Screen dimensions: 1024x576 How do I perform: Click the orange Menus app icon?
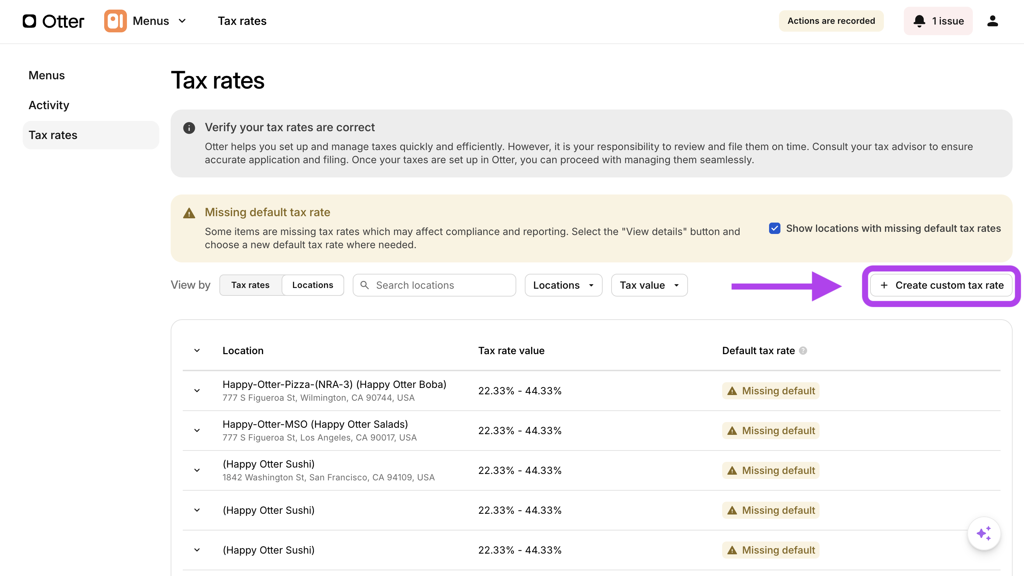click(115, 21)
